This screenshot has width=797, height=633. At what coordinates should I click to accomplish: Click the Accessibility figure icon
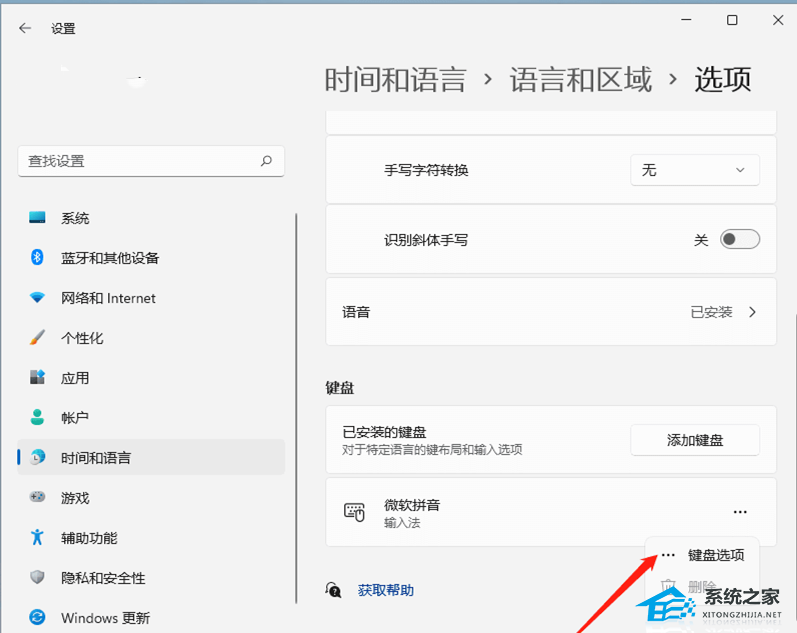tap(38, 537)
